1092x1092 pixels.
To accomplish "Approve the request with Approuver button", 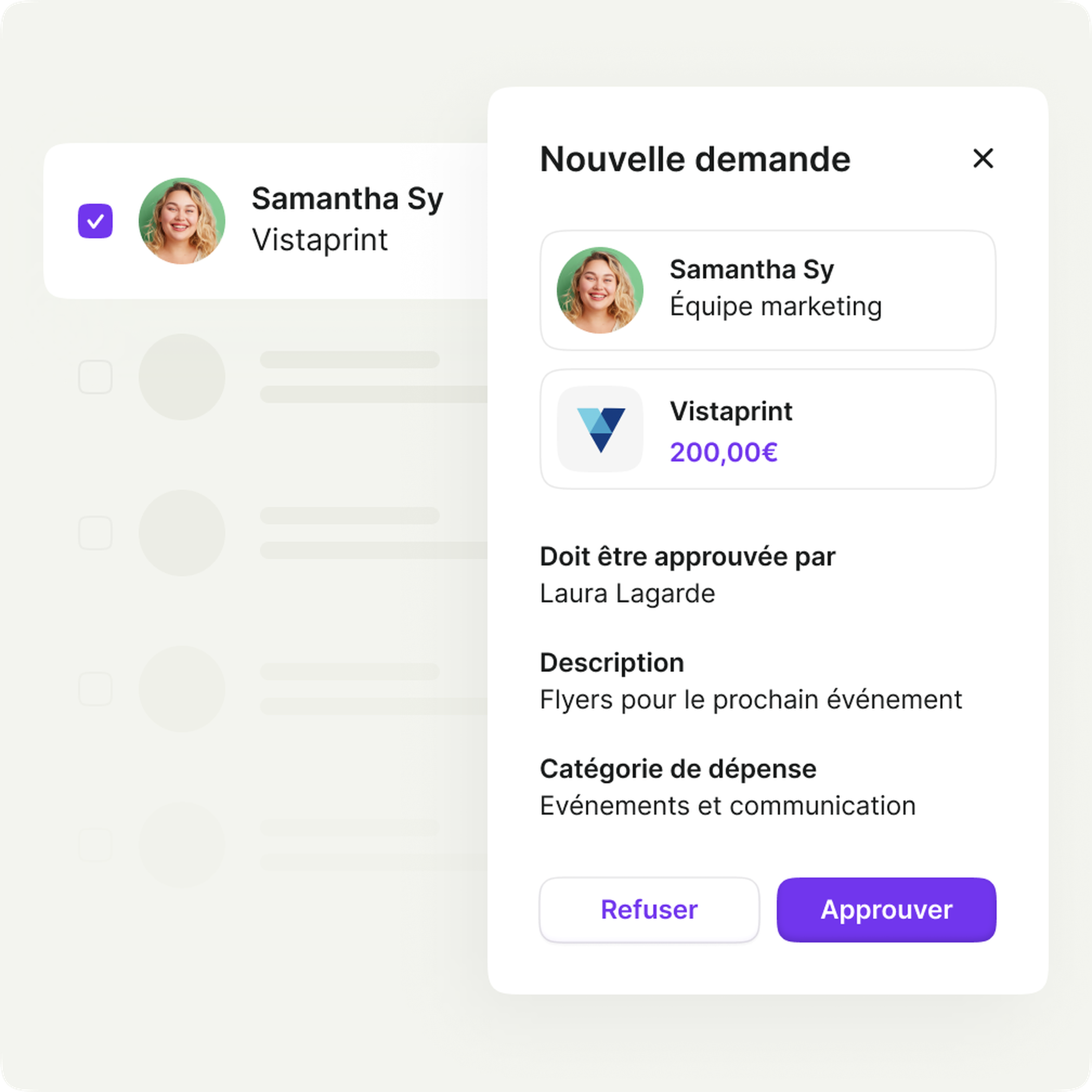I will click(x=886, y=910).
